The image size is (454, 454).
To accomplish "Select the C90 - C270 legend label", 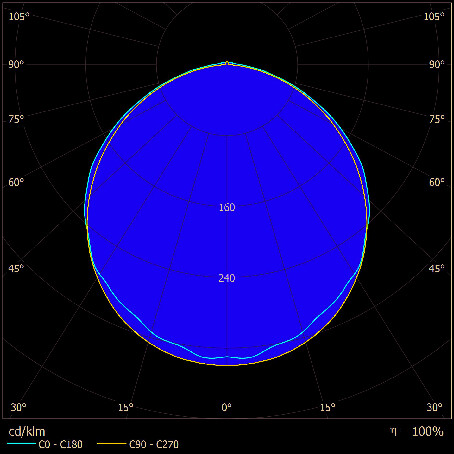I will [x=154, y=444].
